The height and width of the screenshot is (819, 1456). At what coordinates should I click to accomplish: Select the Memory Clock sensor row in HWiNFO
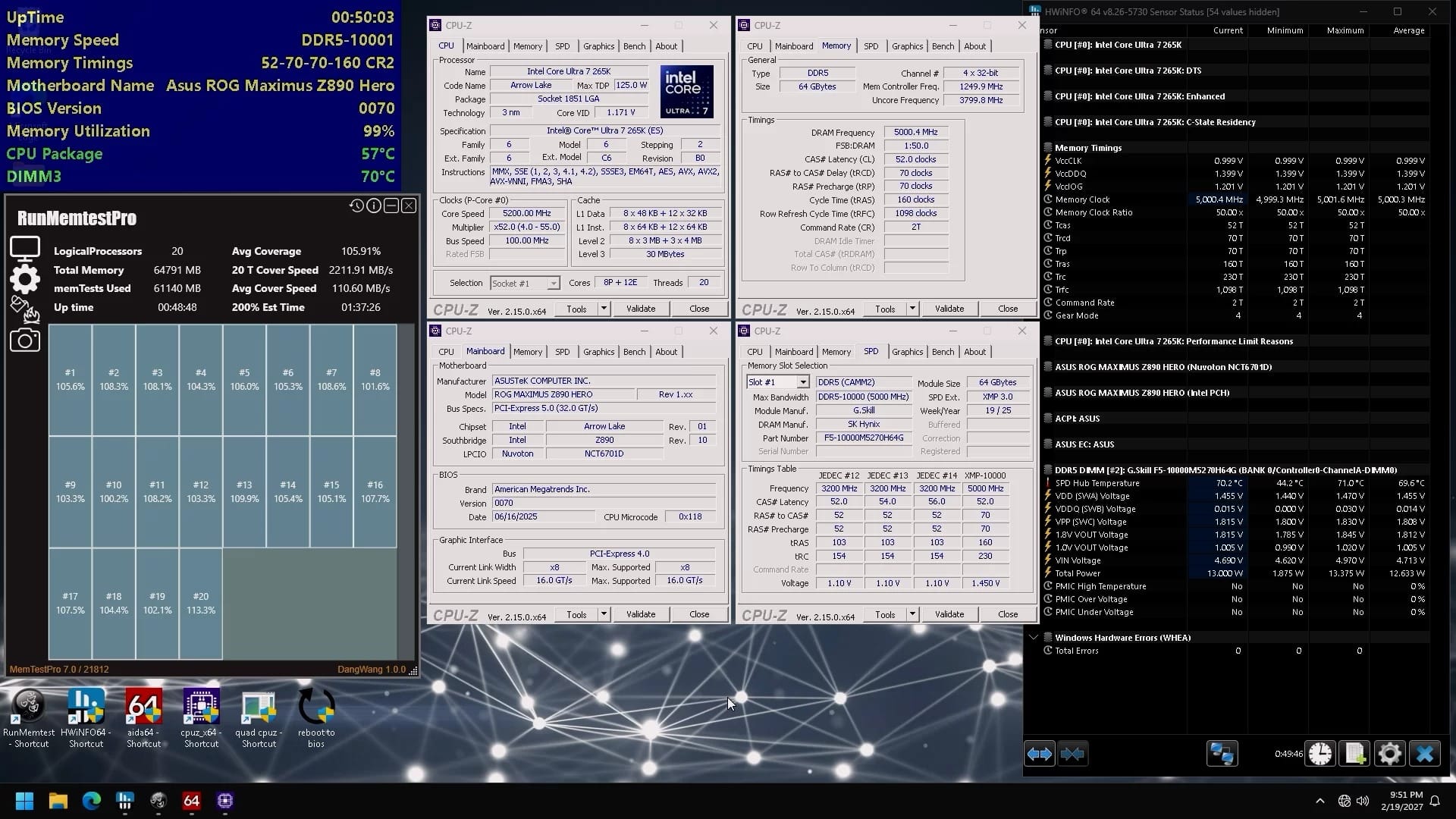1082,199
